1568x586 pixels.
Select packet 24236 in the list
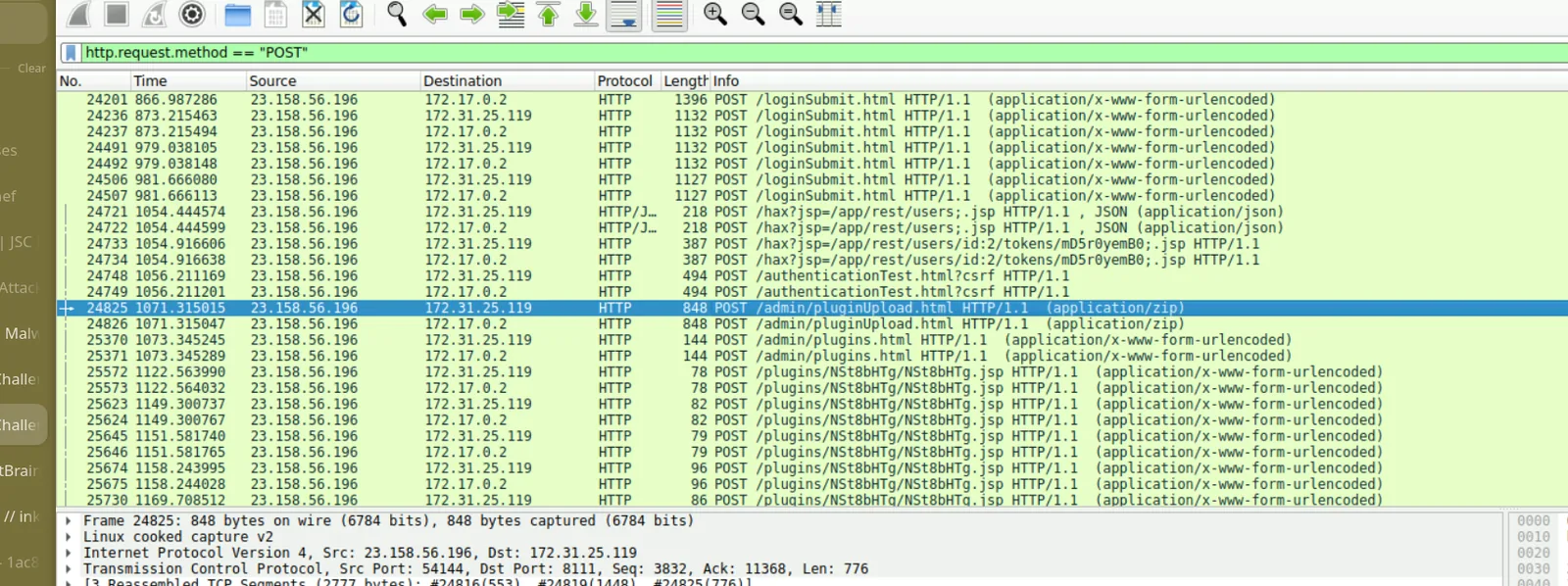(812, 116)
